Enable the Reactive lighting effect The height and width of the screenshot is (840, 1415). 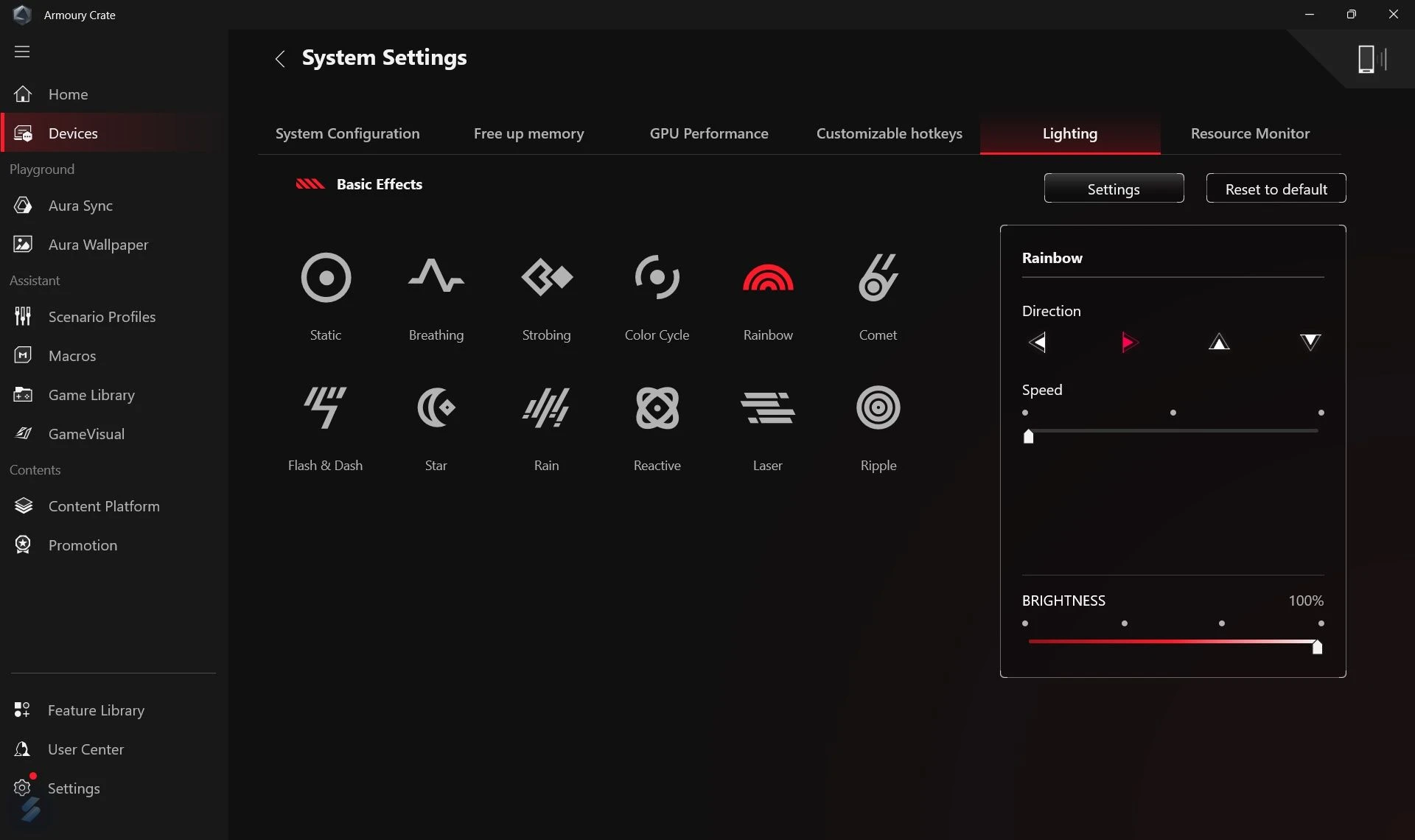tap(657, 407)
